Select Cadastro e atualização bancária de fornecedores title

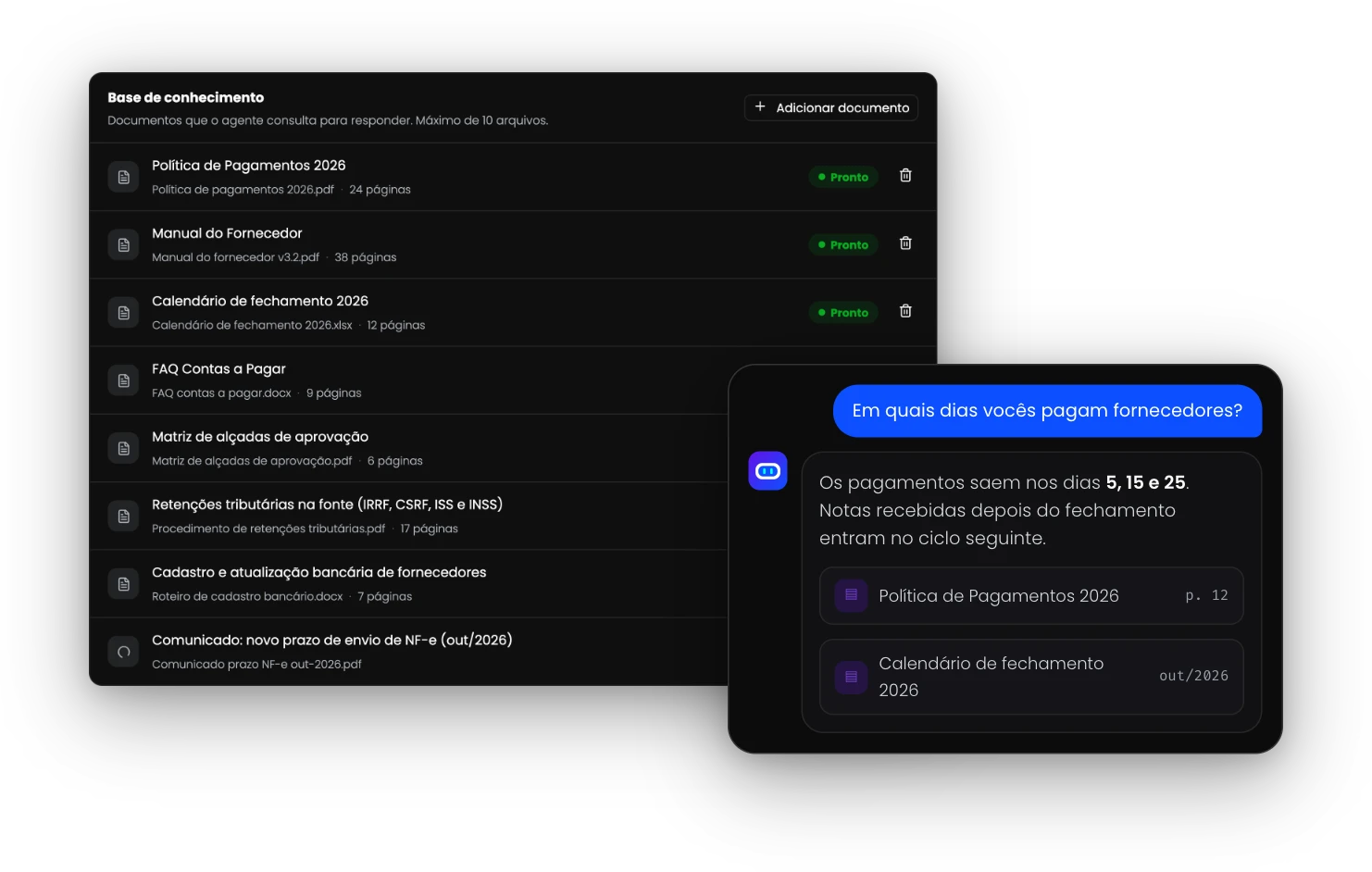tap(318, 572)
